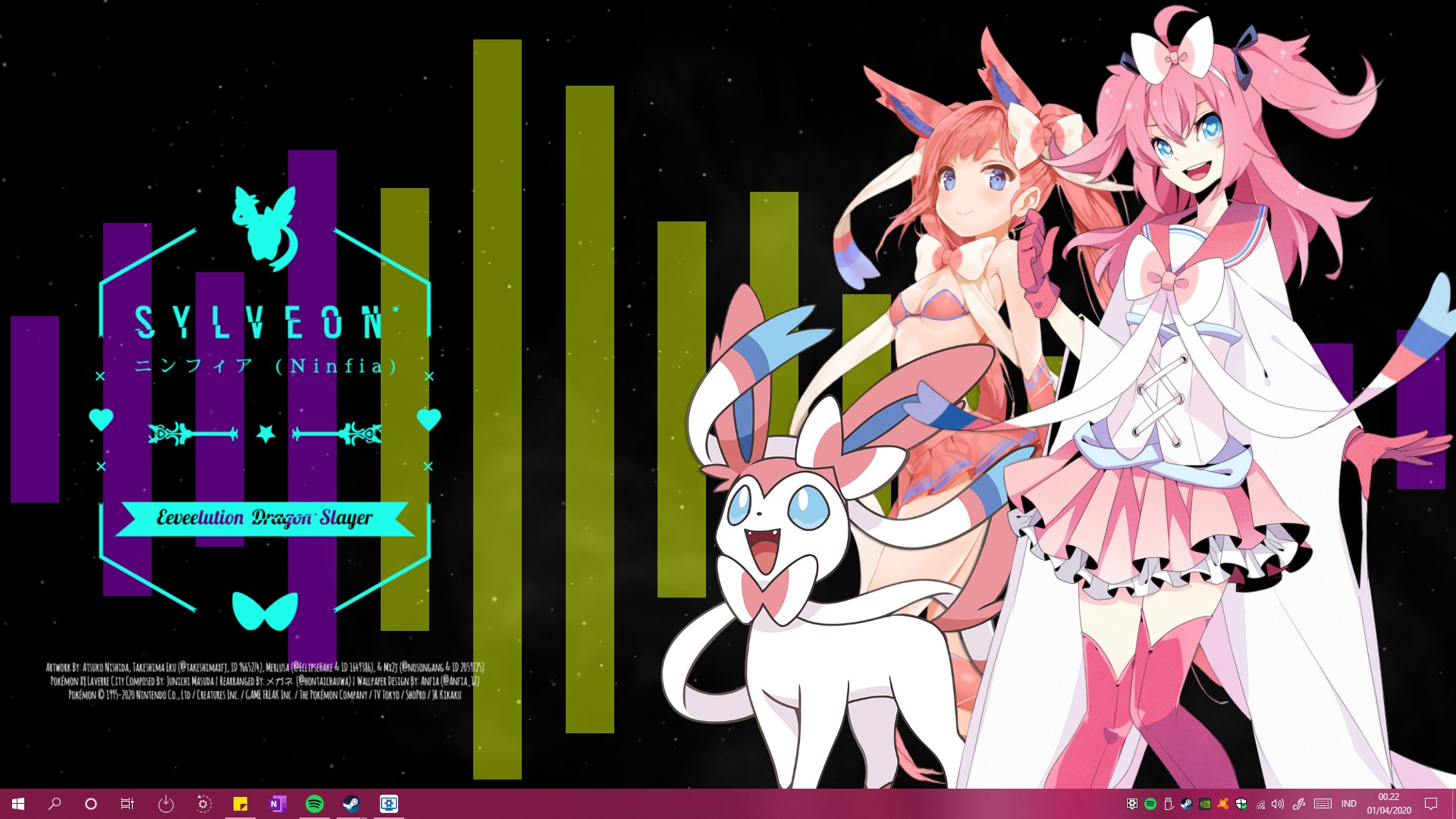The width and height of the screenshot is (1456, 819).
Task: Open the volume speaker tray control
Action: [1278, 804]
